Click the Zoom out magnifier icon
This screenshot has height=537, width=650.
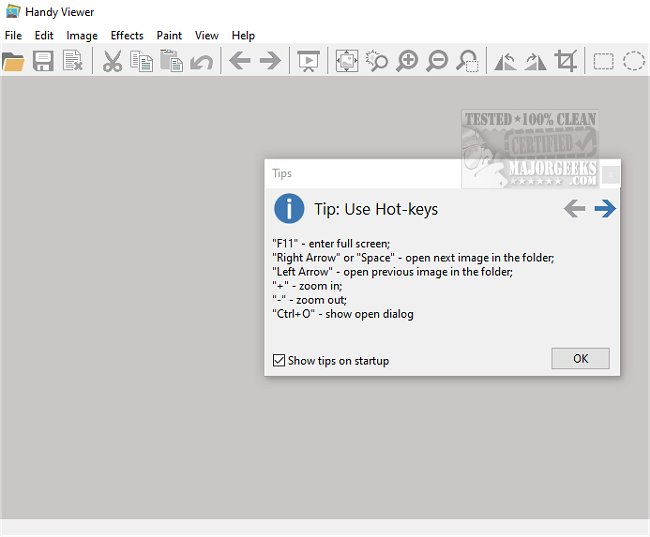click(437, 62)
